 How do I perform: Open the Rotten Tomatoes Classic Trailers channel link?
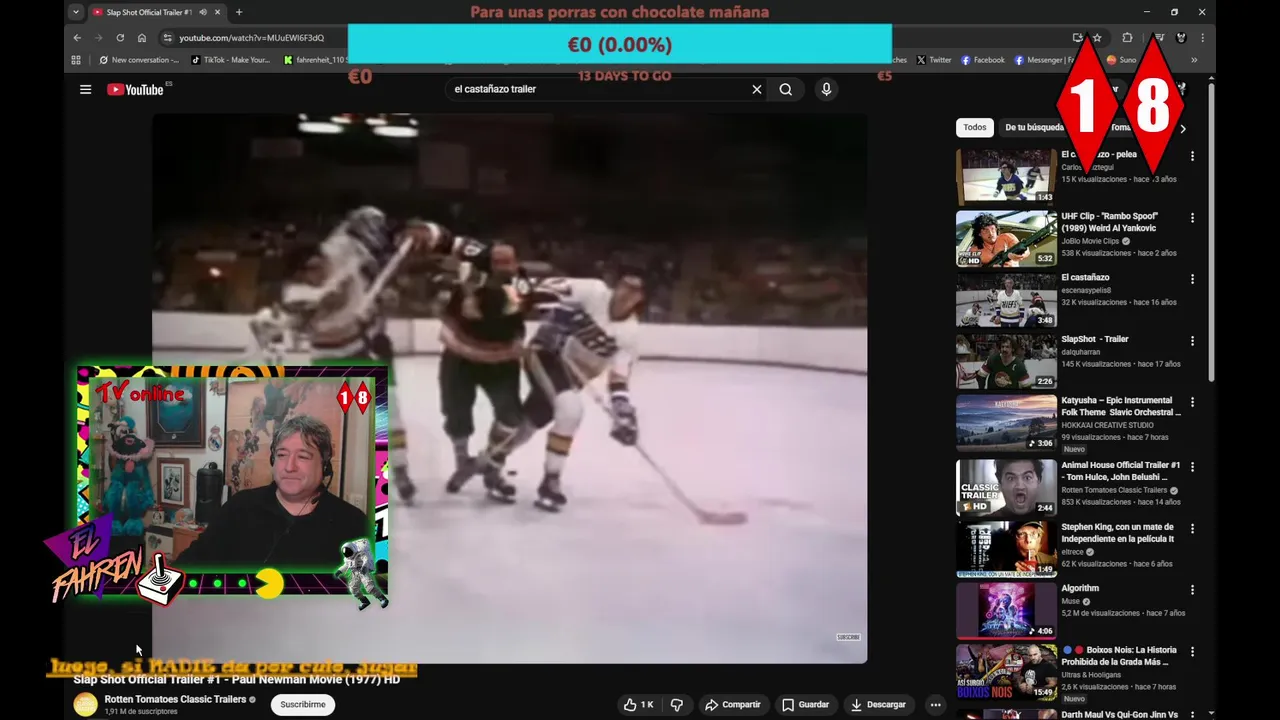175,699
